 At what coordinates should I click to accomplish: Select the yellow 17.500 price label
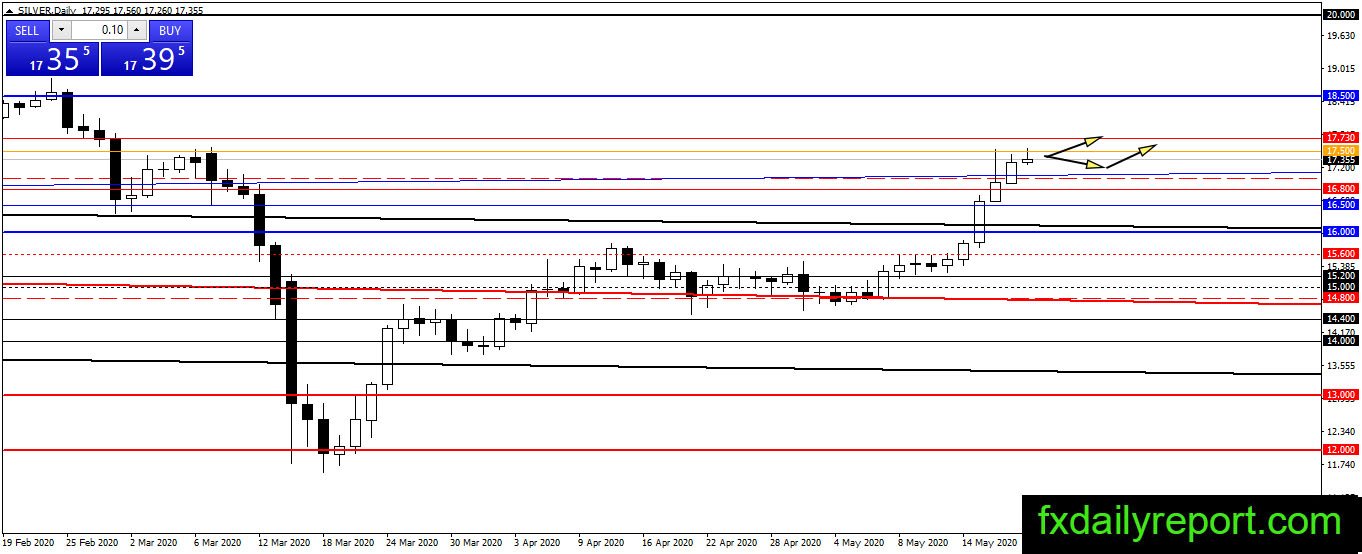(1340, 150)
